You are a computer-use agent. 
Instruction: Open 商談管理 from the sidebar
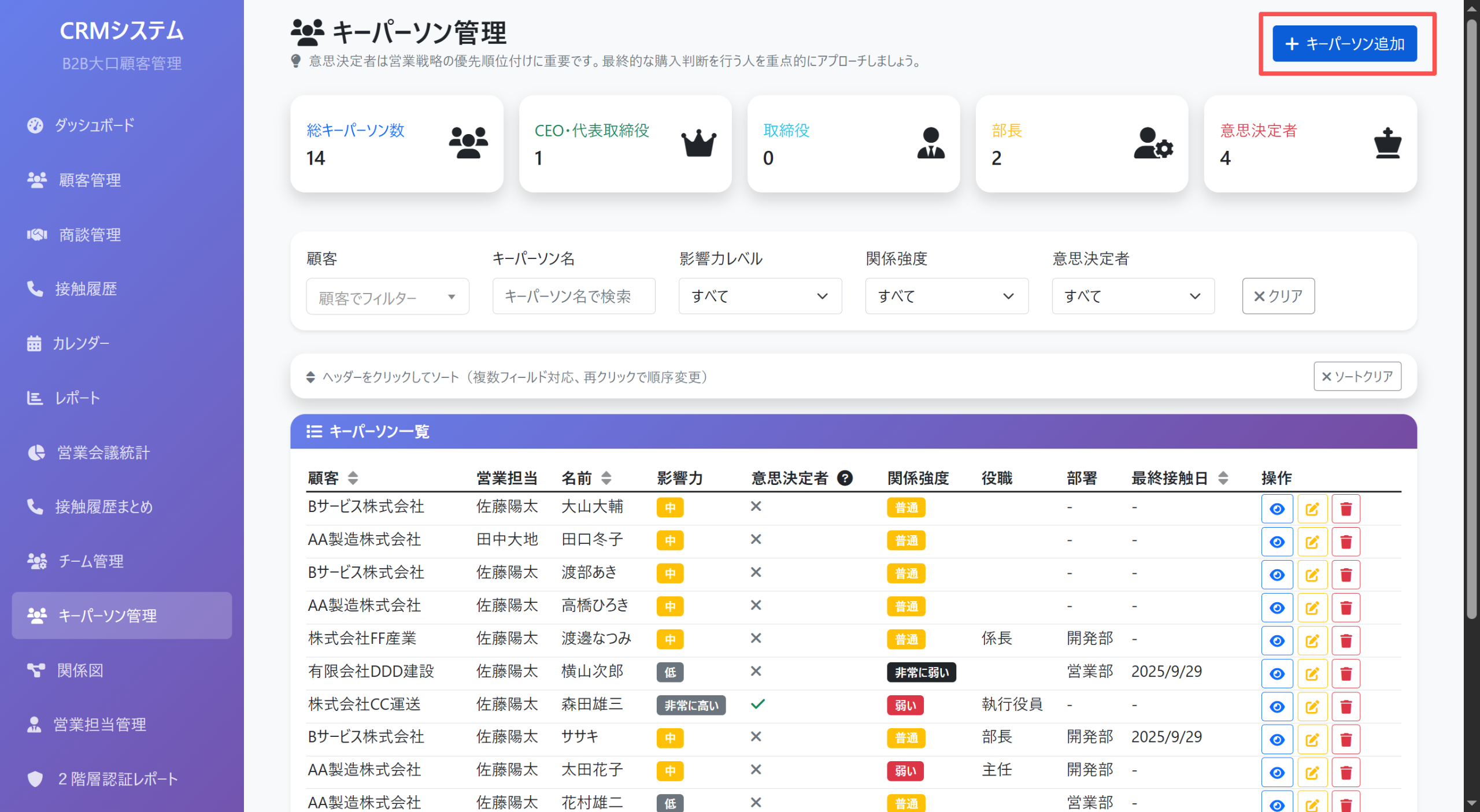[36, 235]
